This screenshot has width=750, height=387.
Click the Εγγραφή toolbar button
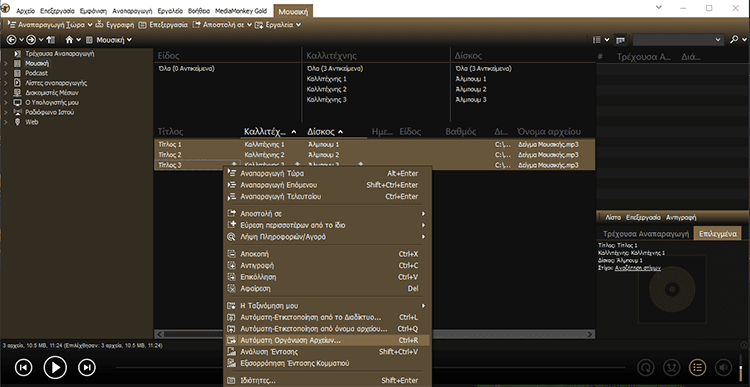pyautogui.click(x=115, y=25)
